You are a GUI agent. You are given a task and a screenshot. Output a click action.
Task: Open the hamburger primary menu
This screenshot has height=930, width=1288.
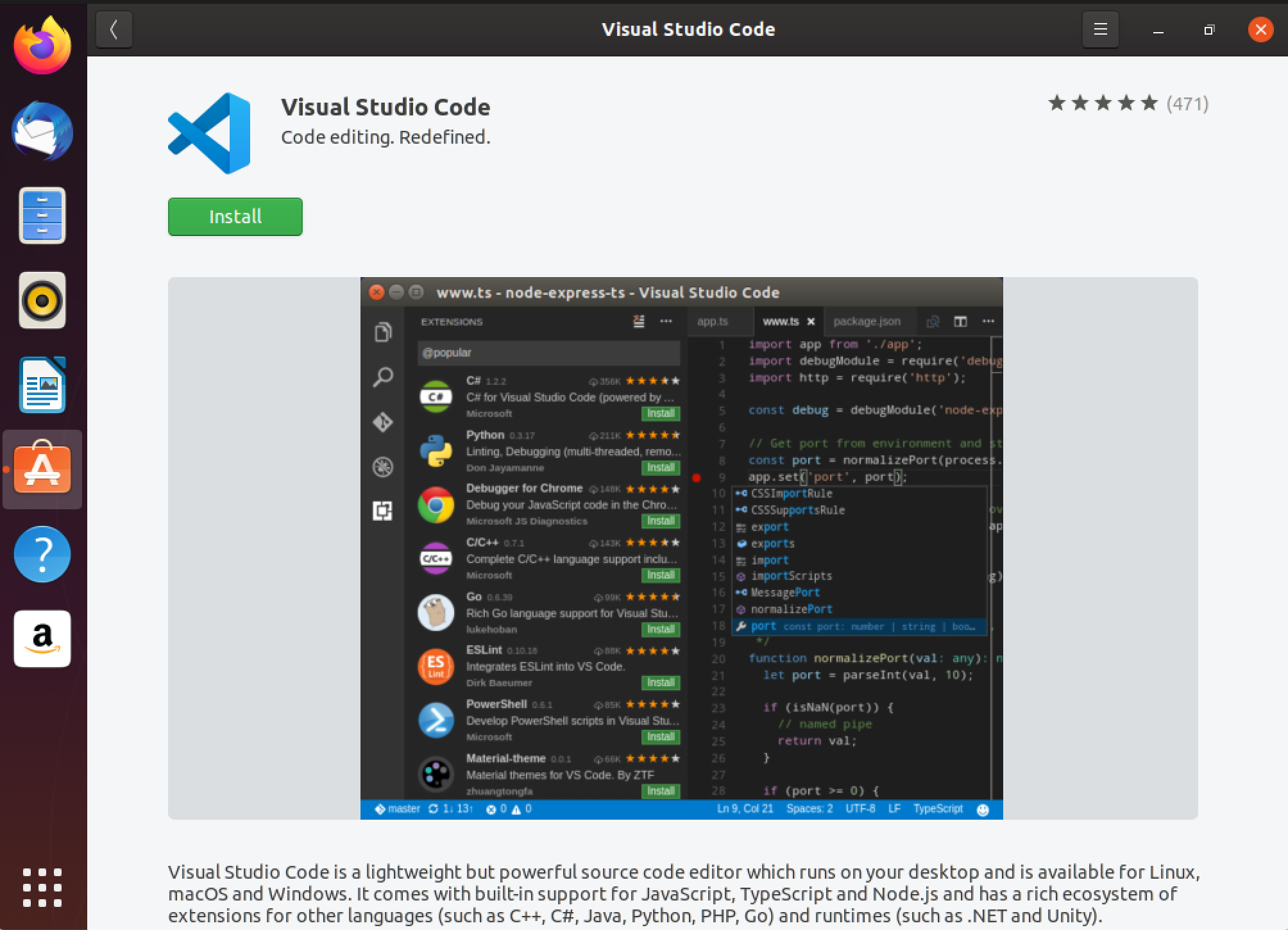click(x=1100, y=29)
